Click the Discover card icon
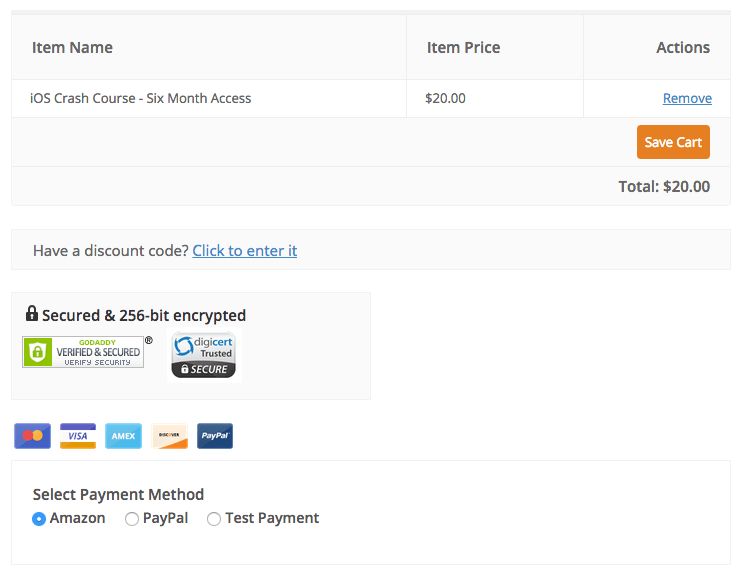 pos(170,436)
